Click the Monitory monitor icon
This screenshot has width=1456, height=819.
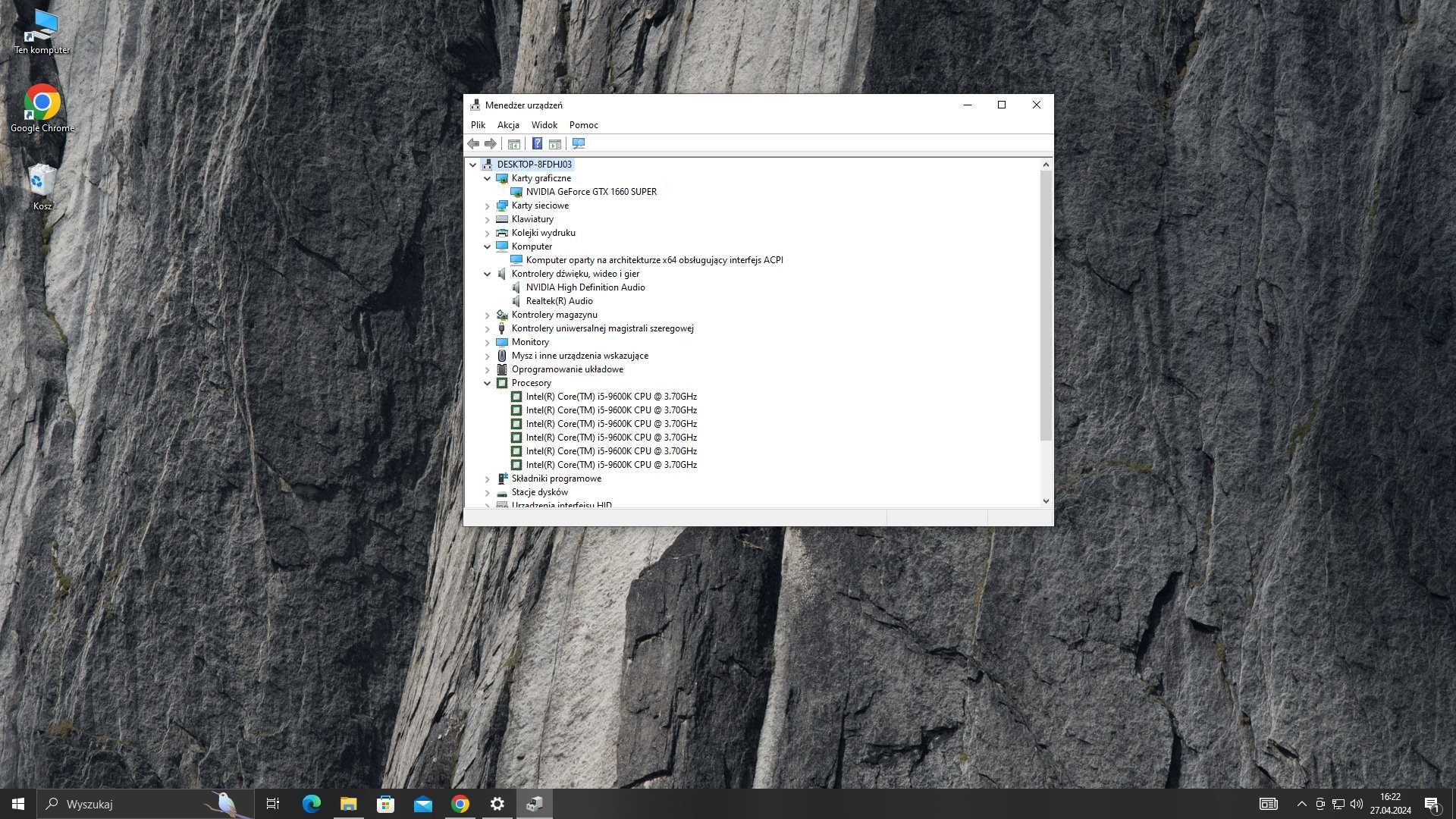(502, 342)
